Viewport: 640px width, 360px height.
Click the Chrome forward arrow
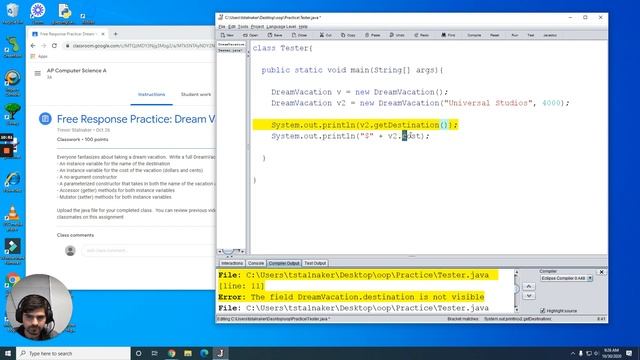point(44,46)
